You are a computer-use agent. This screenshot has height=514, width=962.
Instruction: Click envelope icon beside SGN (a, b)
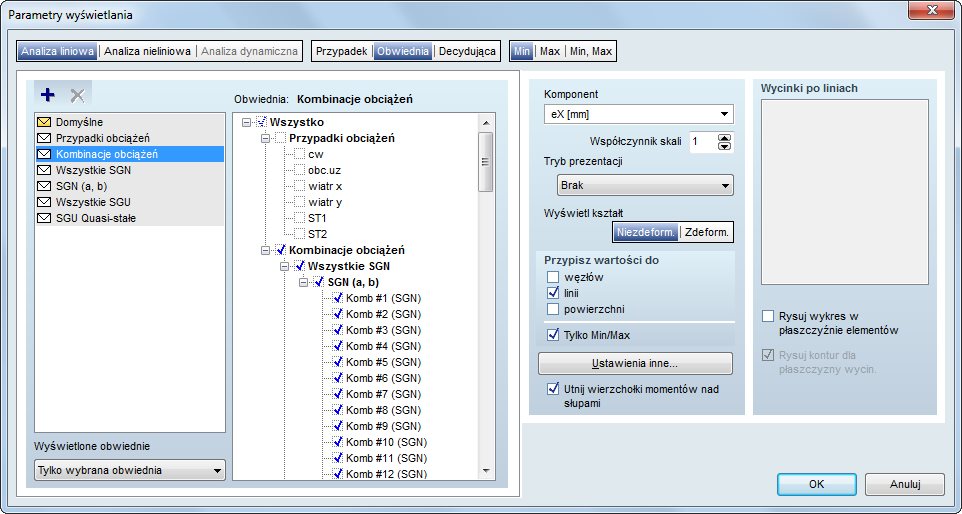click(x=44, y=186)
